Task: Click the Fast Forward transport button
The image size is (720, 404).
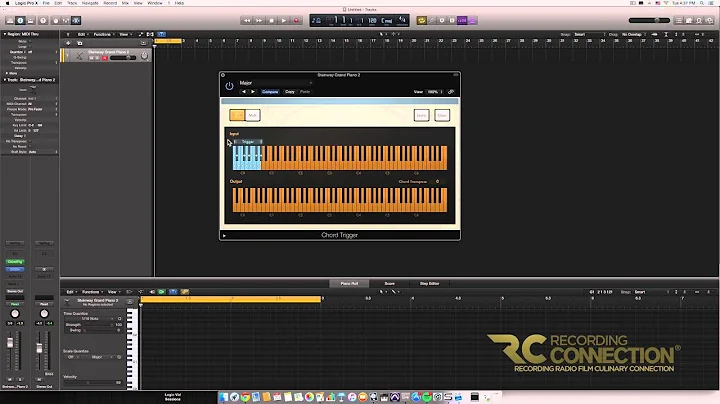Action: (x=259, y=21)
